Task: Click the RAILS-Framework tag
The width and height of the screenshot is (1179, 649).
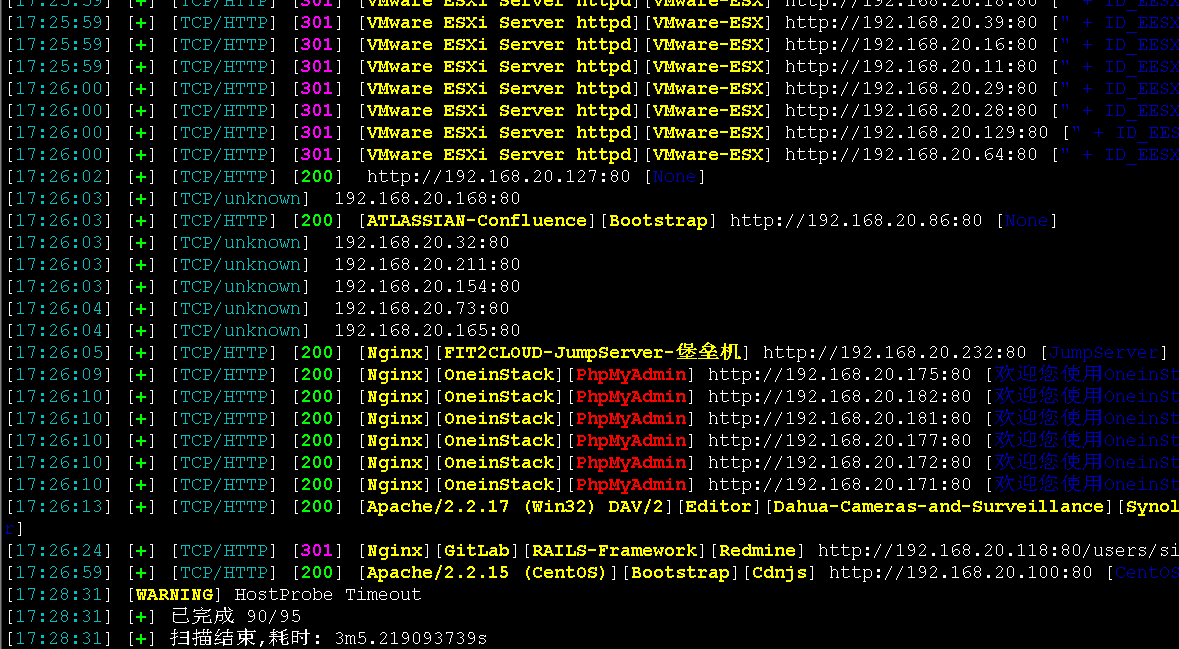Action: tap(614, 550)
